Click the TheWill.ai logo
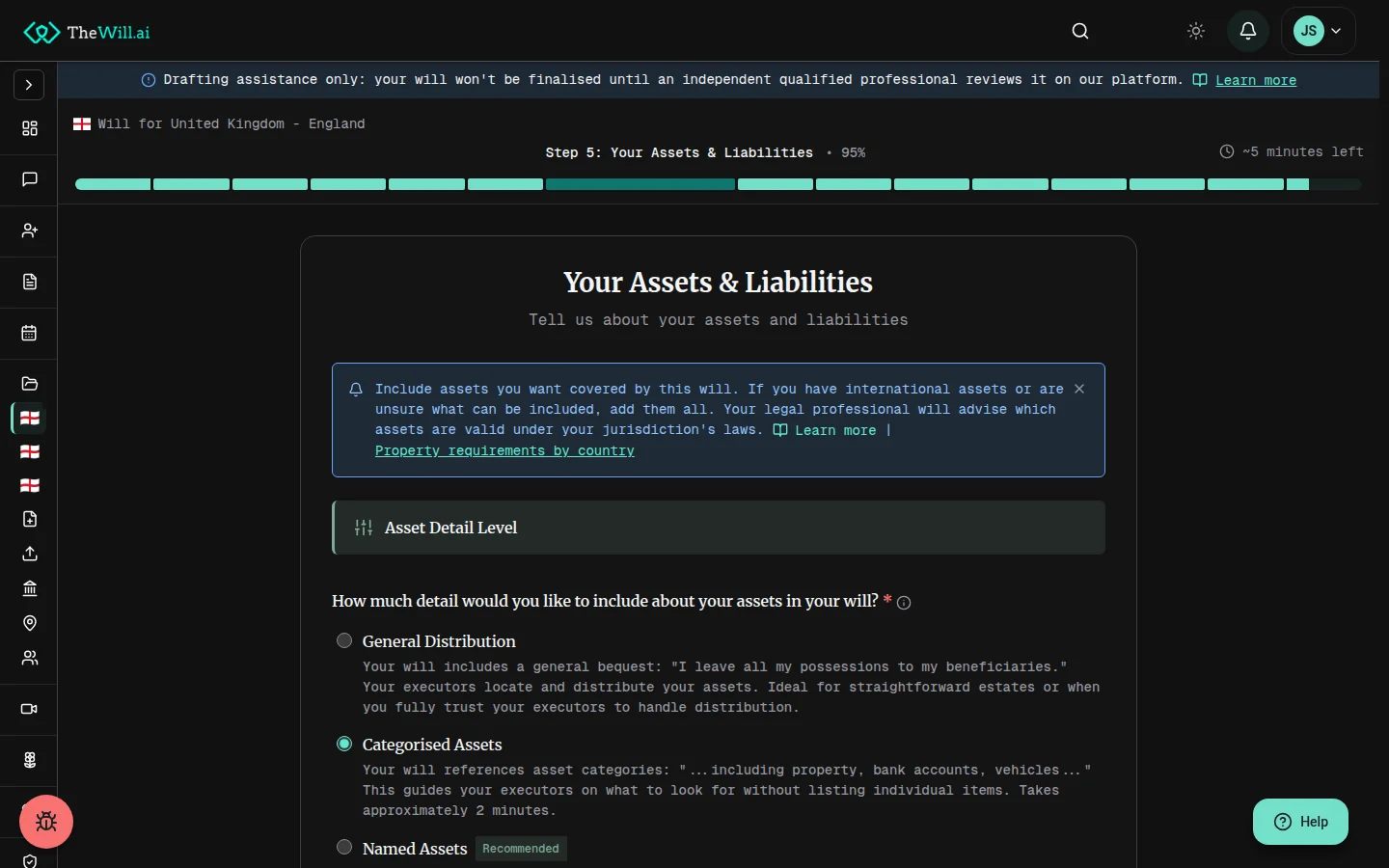 click(x=87, y=32)
